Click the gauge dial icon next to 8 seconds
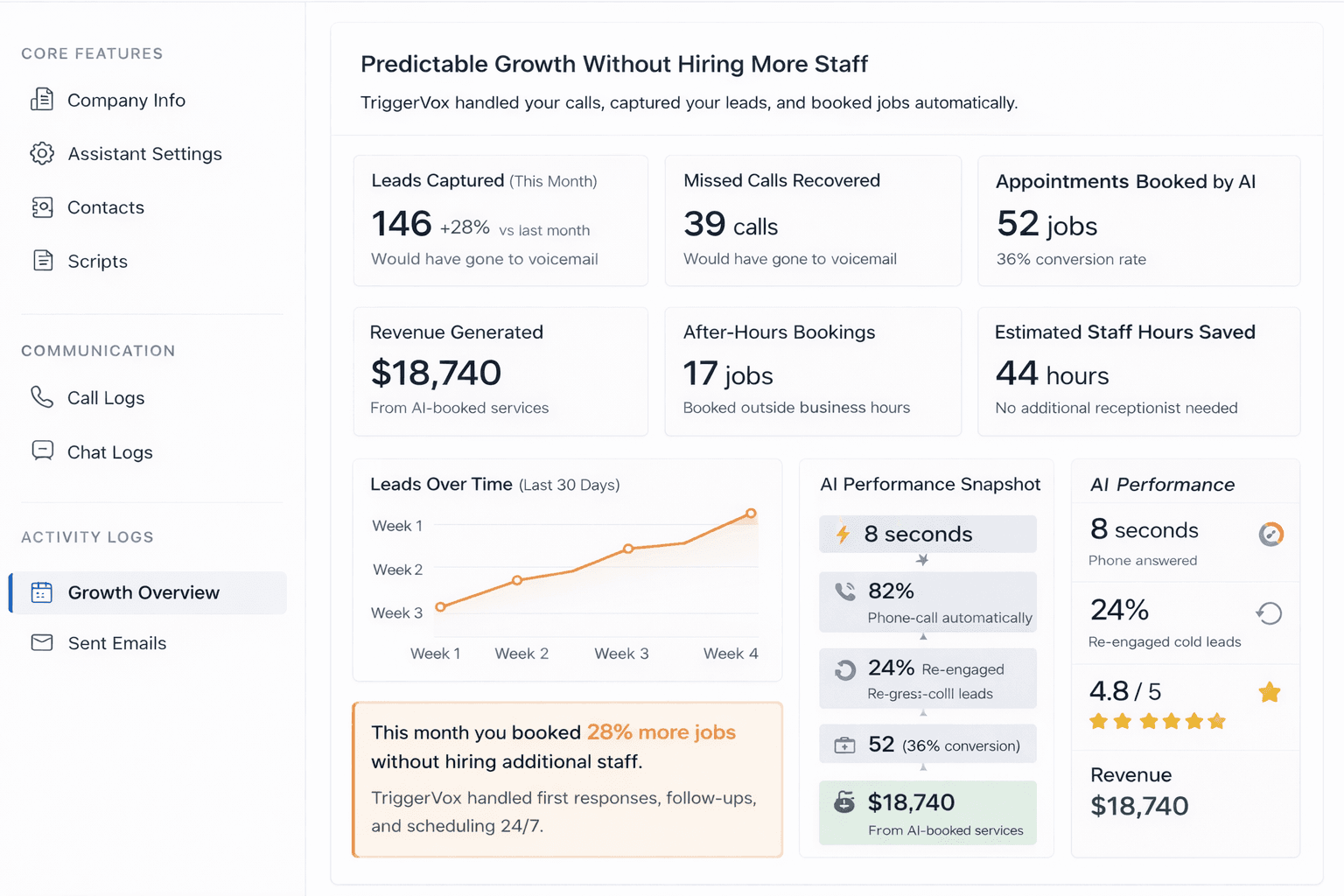 tap(1270, 534)
